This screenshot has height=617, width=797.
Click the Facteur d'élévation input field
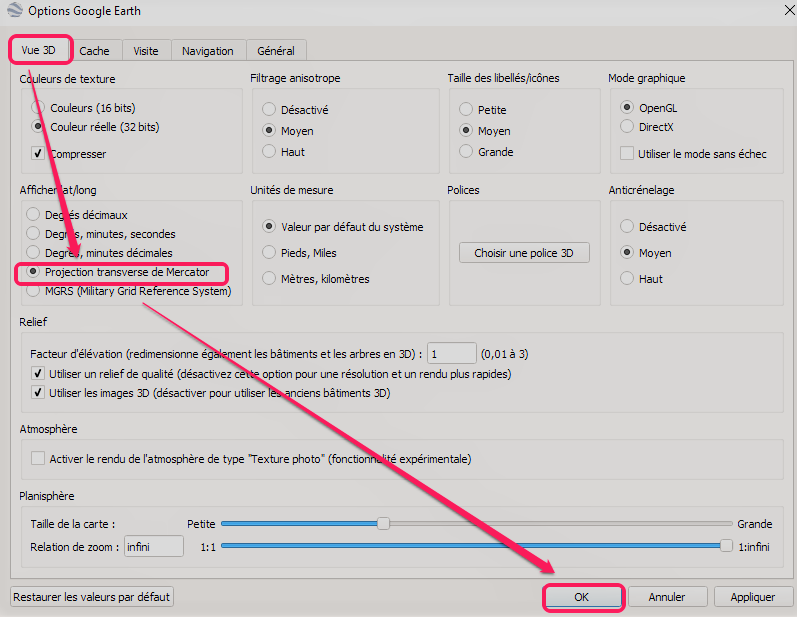pyautogui.click(x=451, y=353)
